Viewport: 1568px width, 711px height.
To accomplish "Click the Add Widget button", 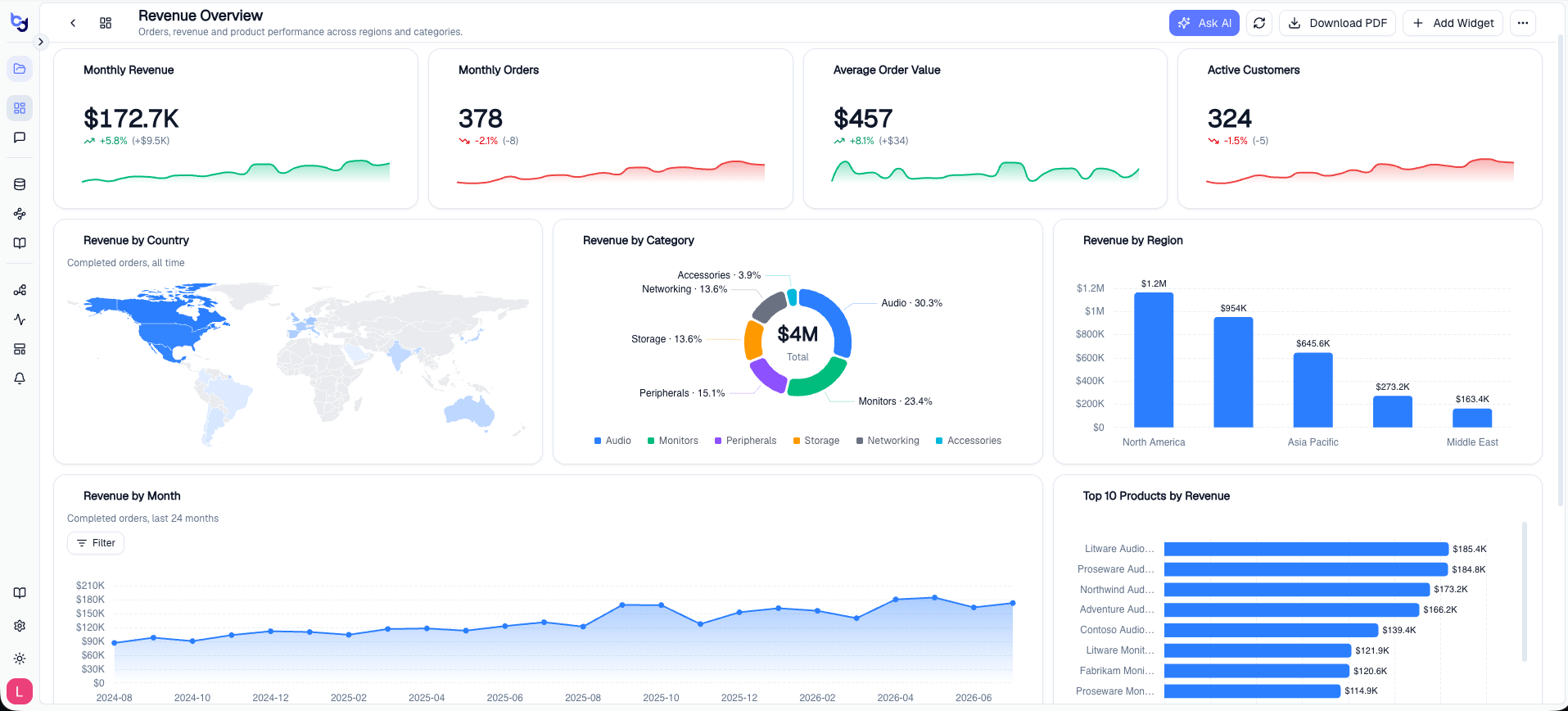I will (1453, 23).
